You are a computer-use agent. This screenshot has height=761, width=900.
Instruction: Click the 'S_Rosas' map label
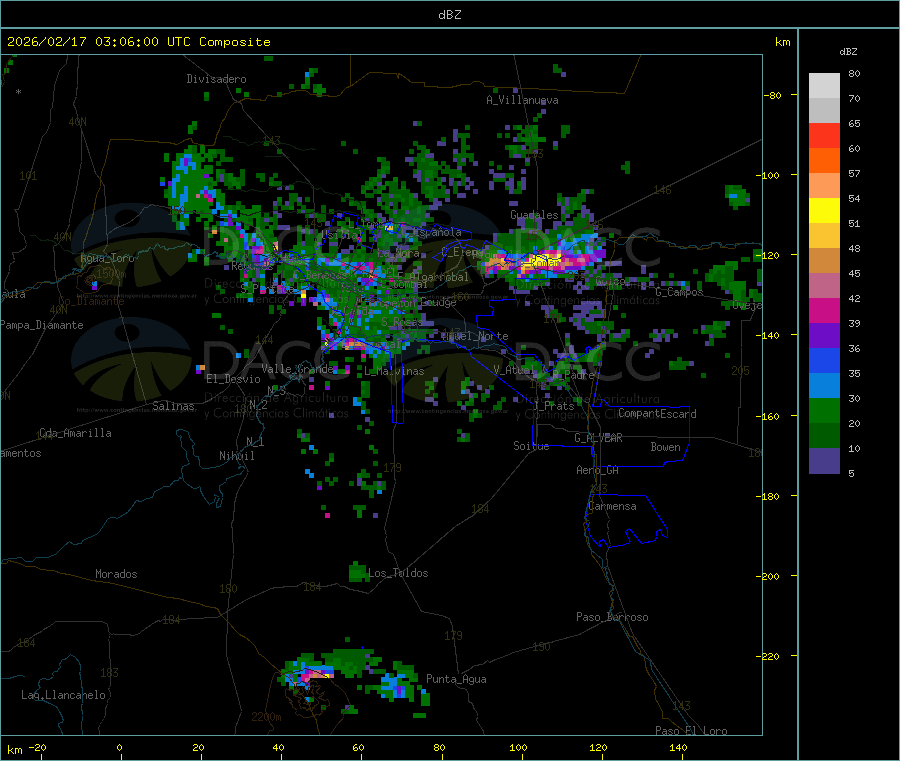tap(402, 322)
